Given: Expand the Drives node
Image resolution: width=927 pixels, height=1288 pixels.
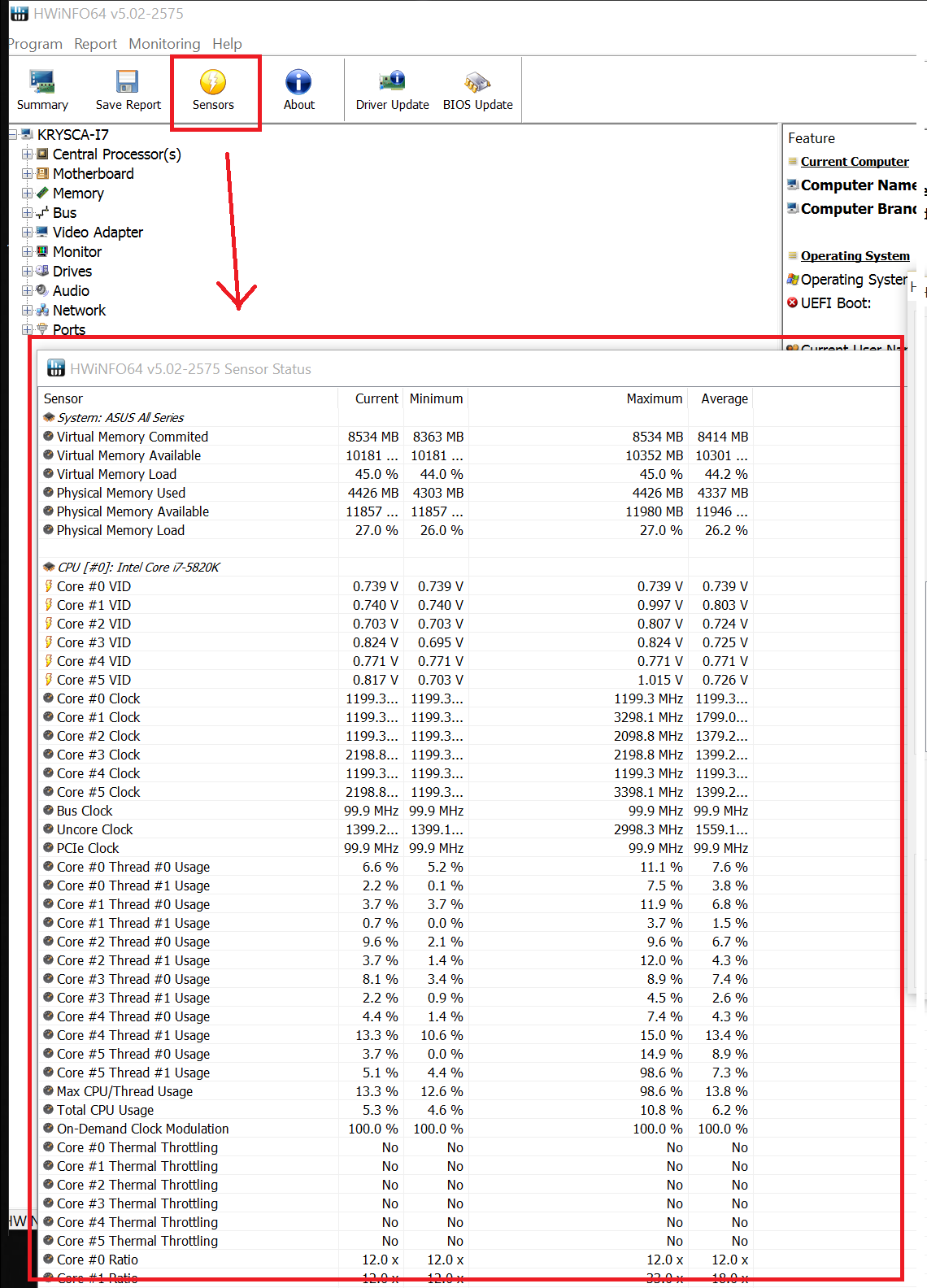Looking at the screenshot, I should (28, 271).
